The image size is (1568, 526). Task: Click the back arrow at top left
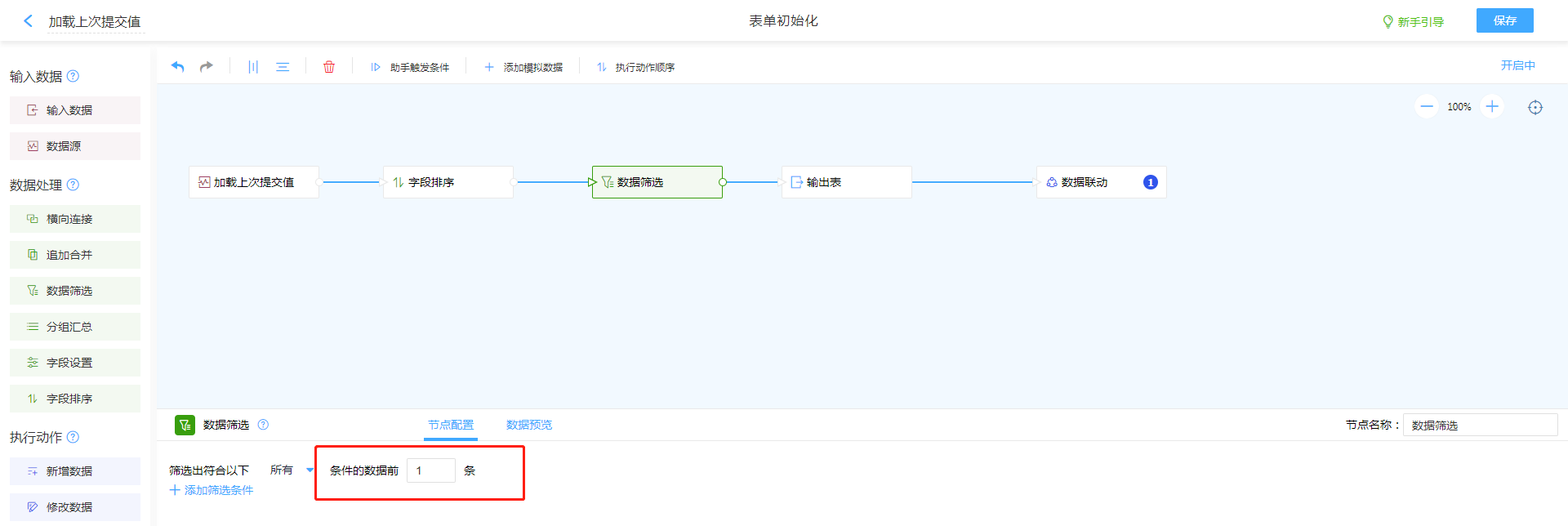[x=29, y=21]
